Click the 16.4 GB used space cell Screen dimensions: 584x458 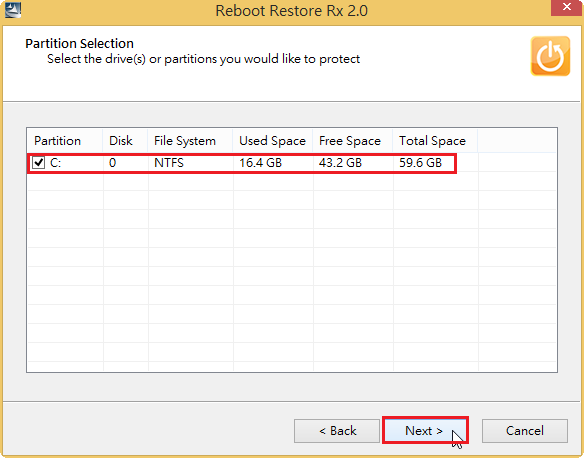pyautogui.click(x=260, y=163)
